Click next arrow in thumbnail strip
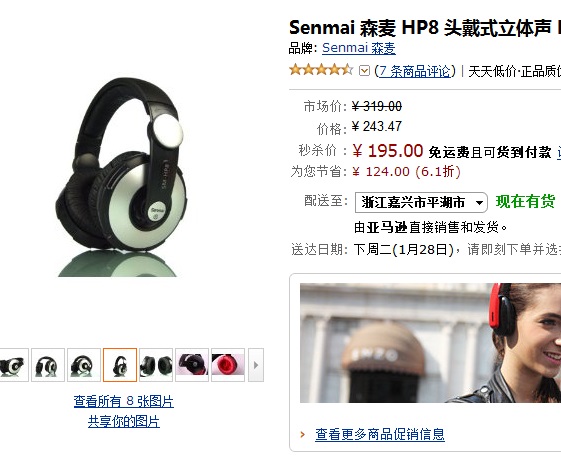 256,365
